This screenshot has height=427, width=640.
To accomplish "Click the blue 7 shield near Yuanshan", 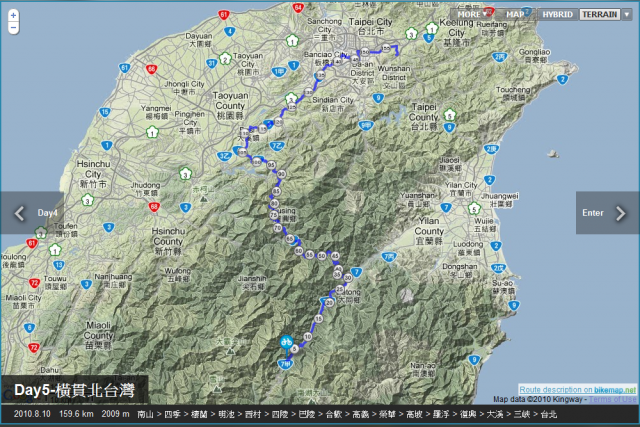I will tap(446, 208).
